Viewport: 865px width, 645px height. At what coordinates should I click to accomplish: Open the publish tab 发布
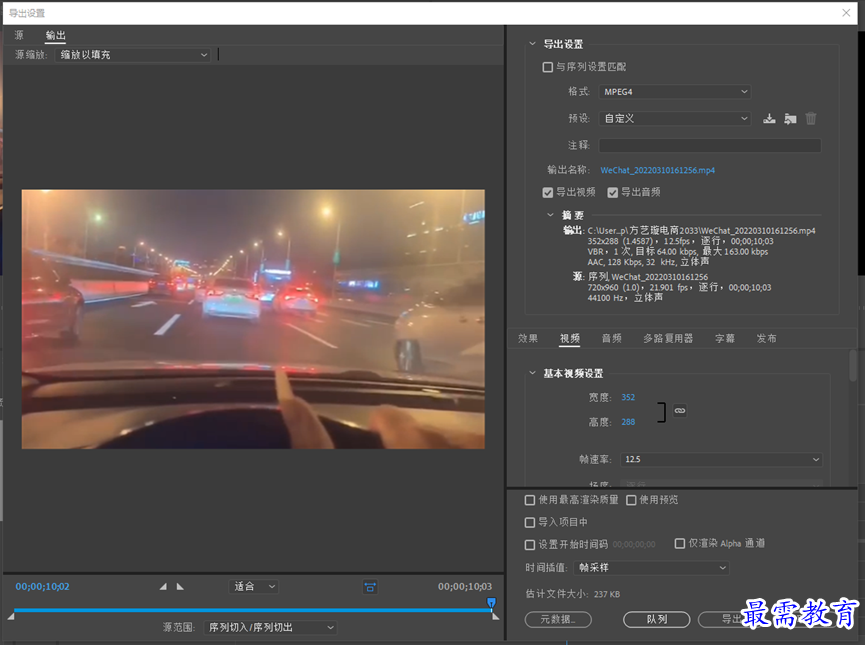coord(766,338)
